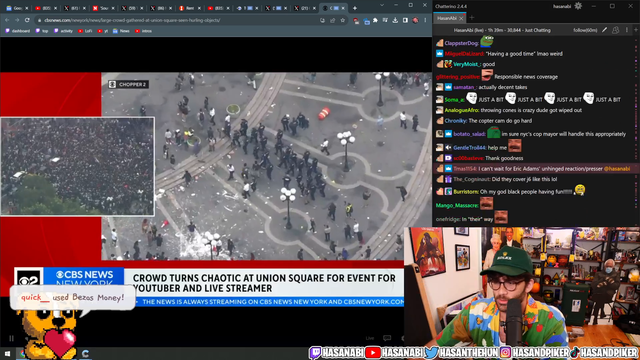Click username MiguelDaLizard in chat
Screen dimensions: 640x360
click(464, 53)
